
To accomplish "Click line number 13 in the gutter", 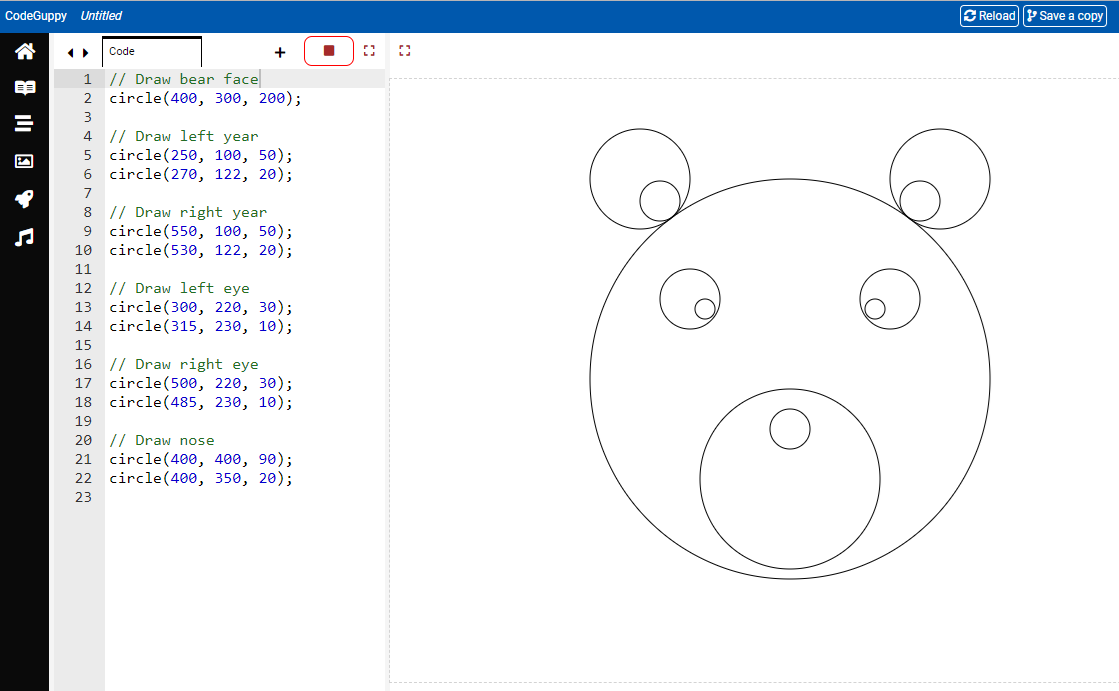I will pos(84,307).
